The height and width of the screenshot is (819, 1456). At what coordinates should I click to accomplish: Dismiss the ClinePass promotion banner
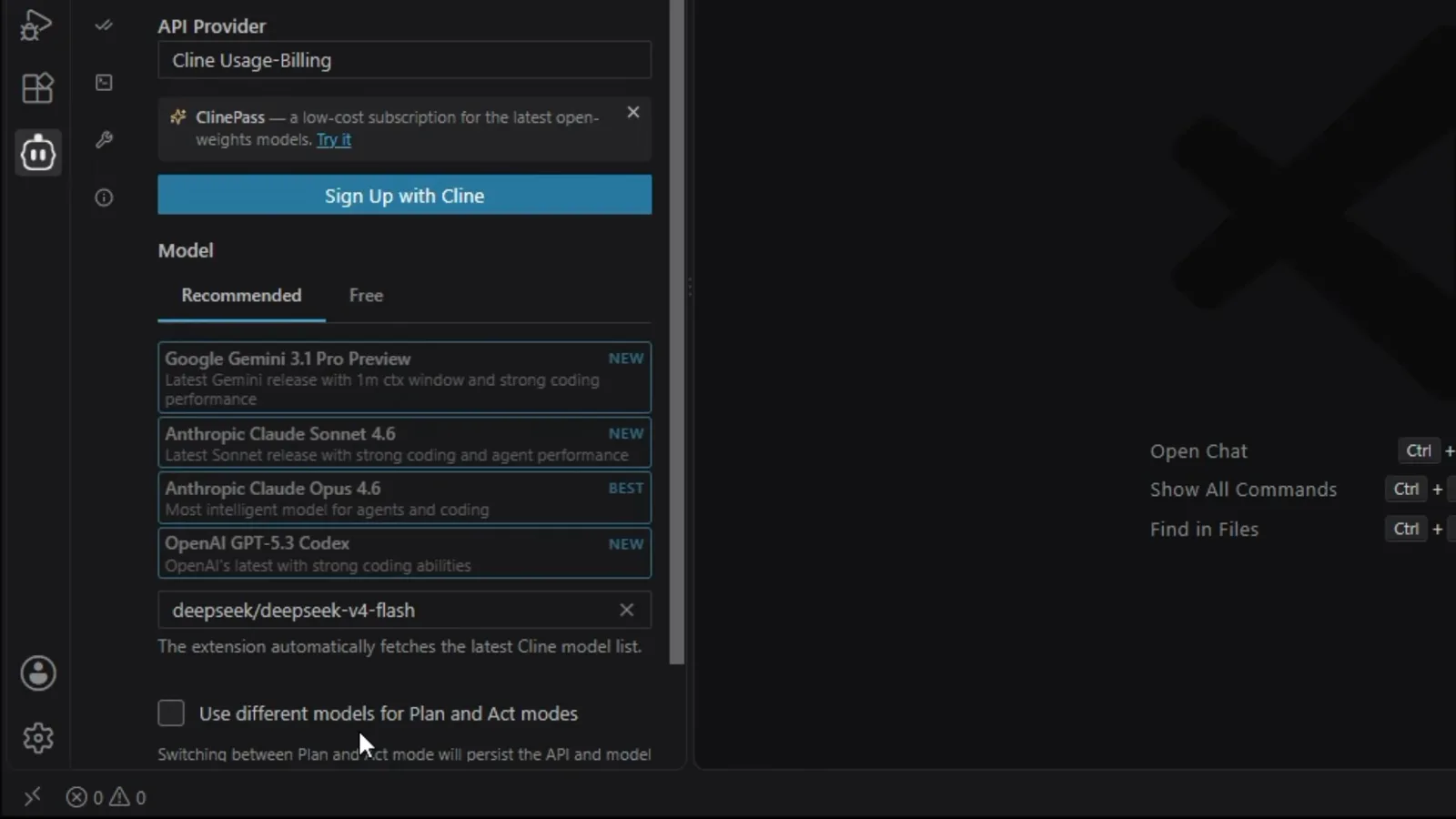(633, 112)
